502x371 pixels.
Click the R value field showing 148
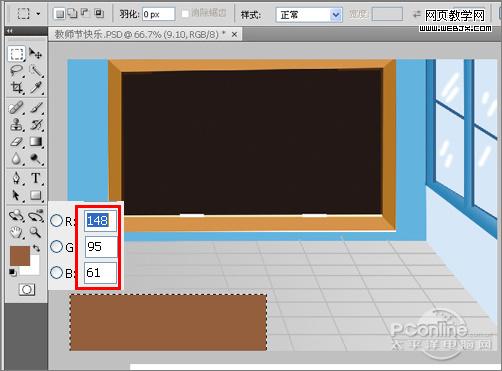101,221
